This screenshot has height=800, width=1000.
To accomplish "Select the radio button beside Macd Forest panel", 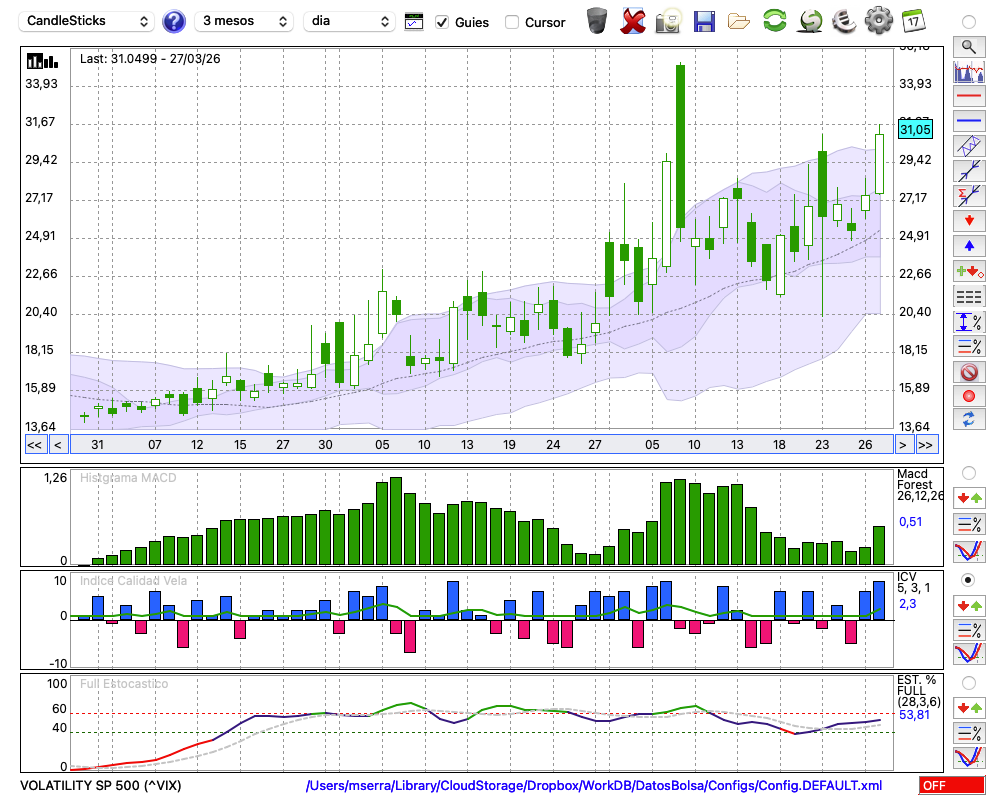I will (x=968, y=472).
